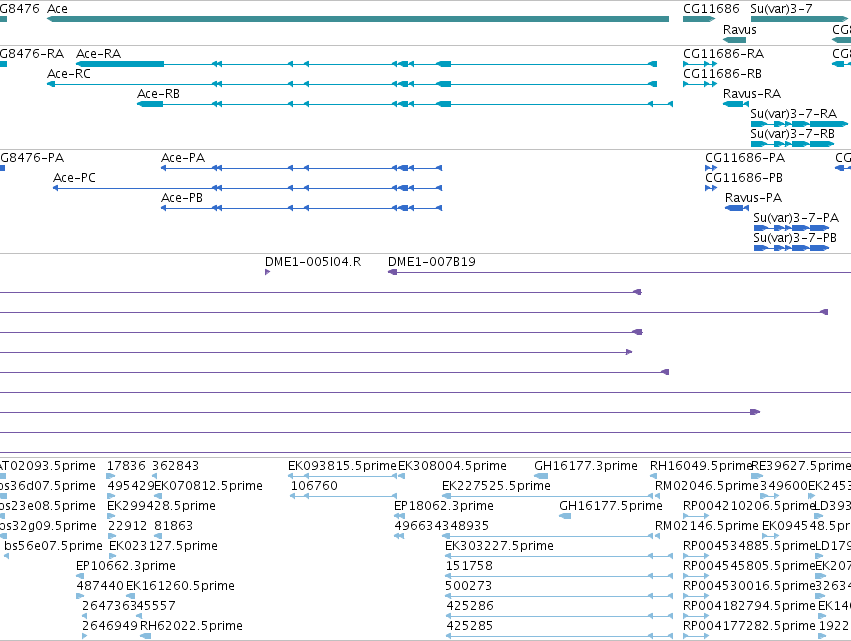The image size is (851, 641).
Task: Select EST bs56e07.5prime
Action: point(7,556)
